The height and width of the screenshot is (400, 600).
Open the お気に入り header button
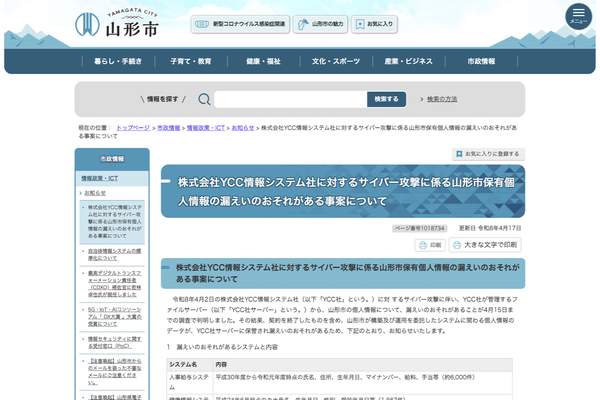[x=374, y=24]
